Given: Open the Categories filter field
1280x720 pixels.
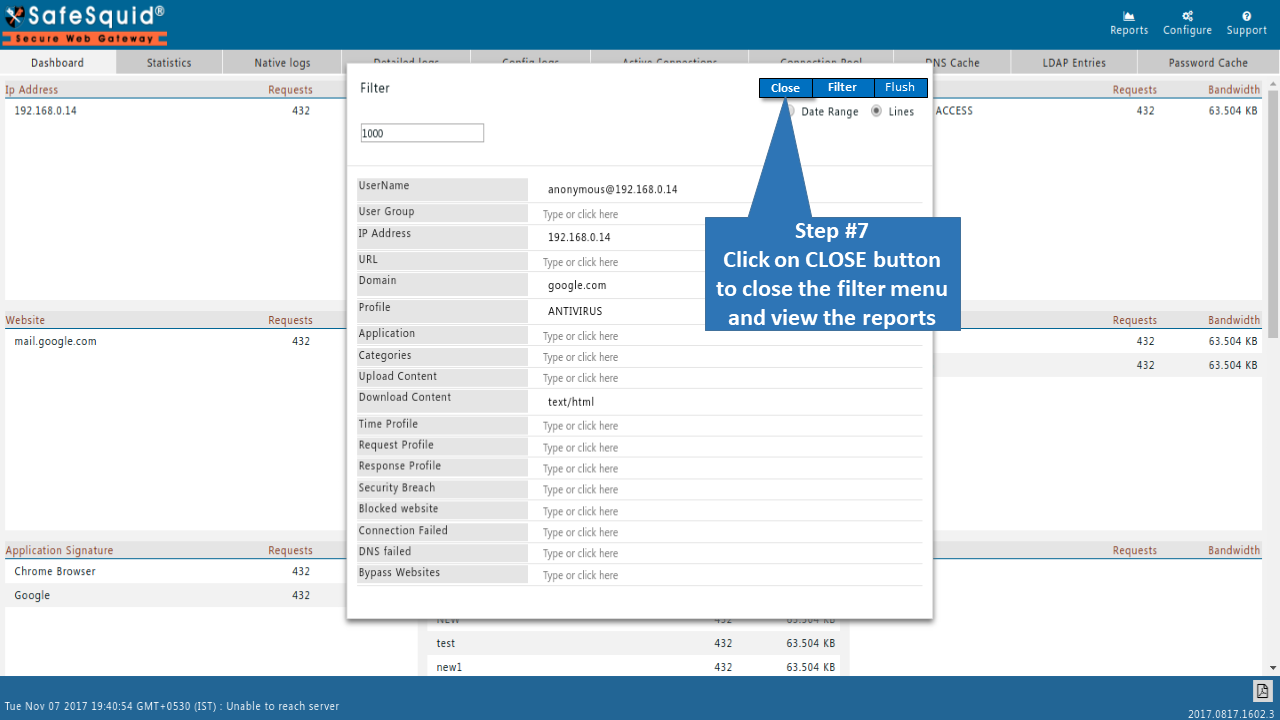Looking at the screenshot, I should 730,357.
